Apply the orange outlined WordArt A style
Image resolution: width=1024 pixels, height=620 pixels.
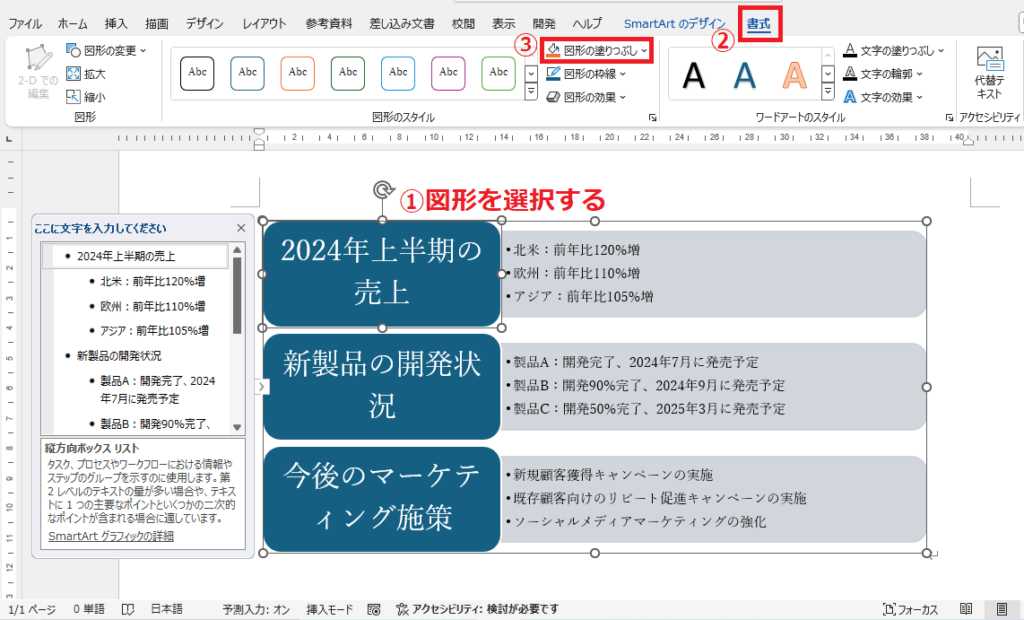tap(795, 74)
